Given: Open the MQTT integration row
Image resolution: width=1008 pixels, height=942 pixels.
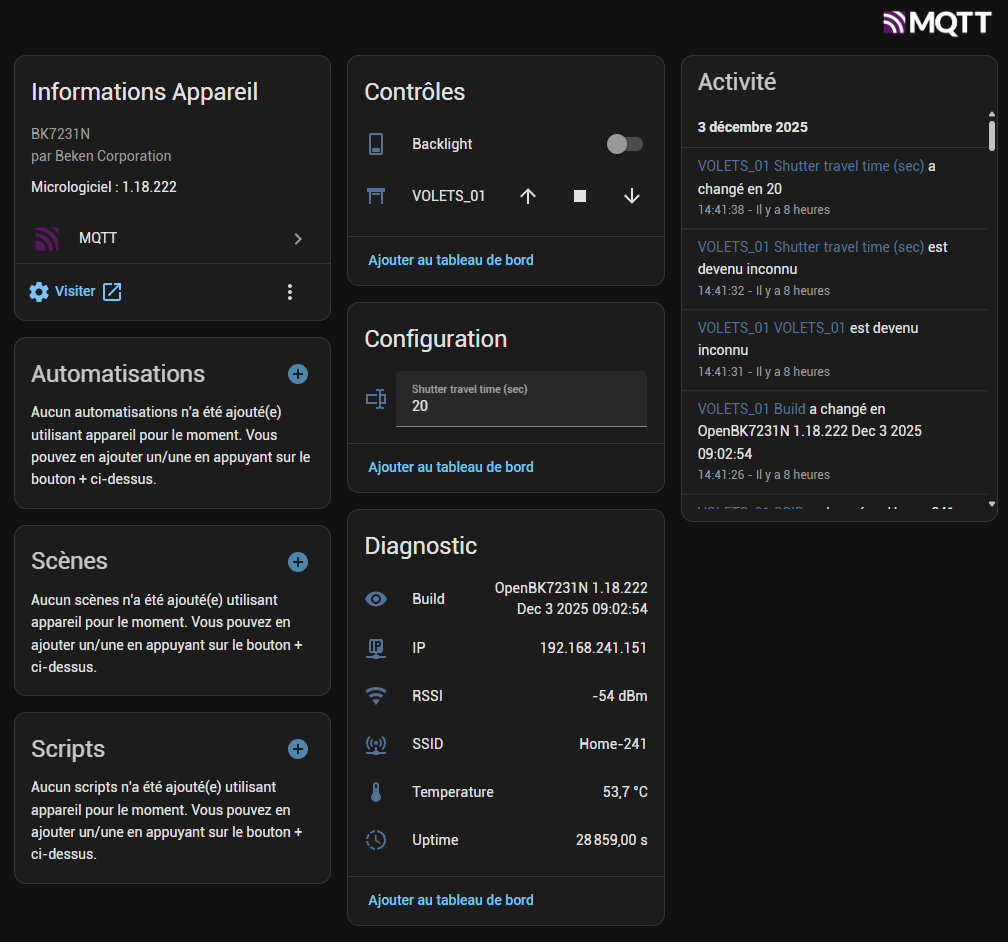Looking at the screenshot, I should 170,239.
